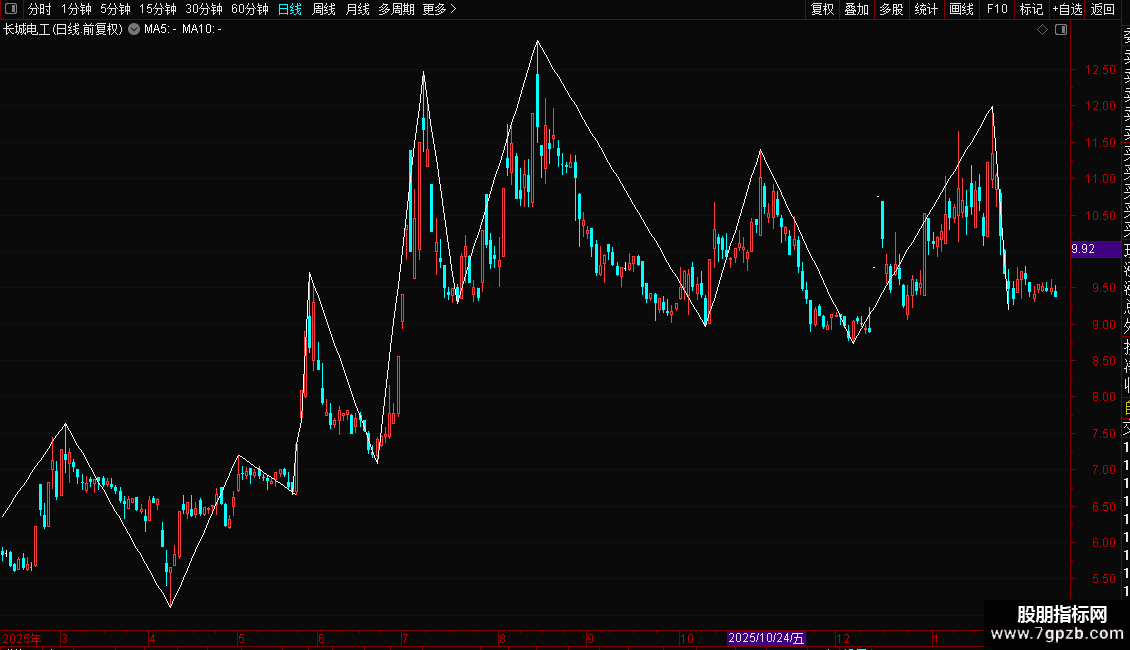Switch to the 月线 monthly chart
Image resolution: width=1130 pixels, height=650 pixels.
click(x=357, y=9)
